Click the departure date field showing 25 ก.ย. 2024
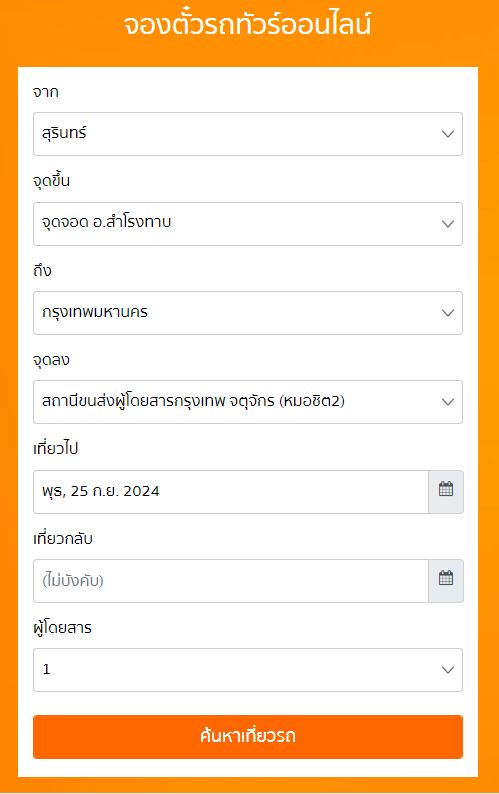Screen dimensions: 499x794 click(231, 492)
